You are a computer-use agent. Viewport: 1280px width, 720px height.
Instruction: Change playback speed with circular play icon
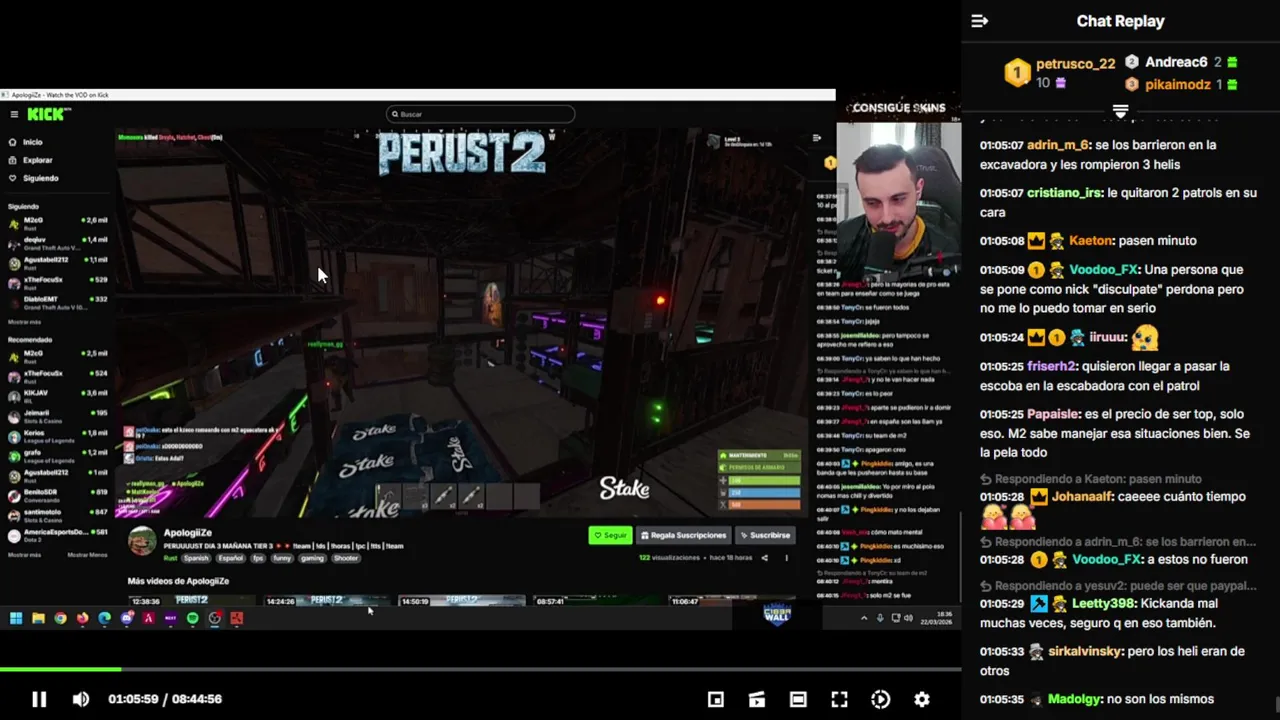[x=881, y=699]
